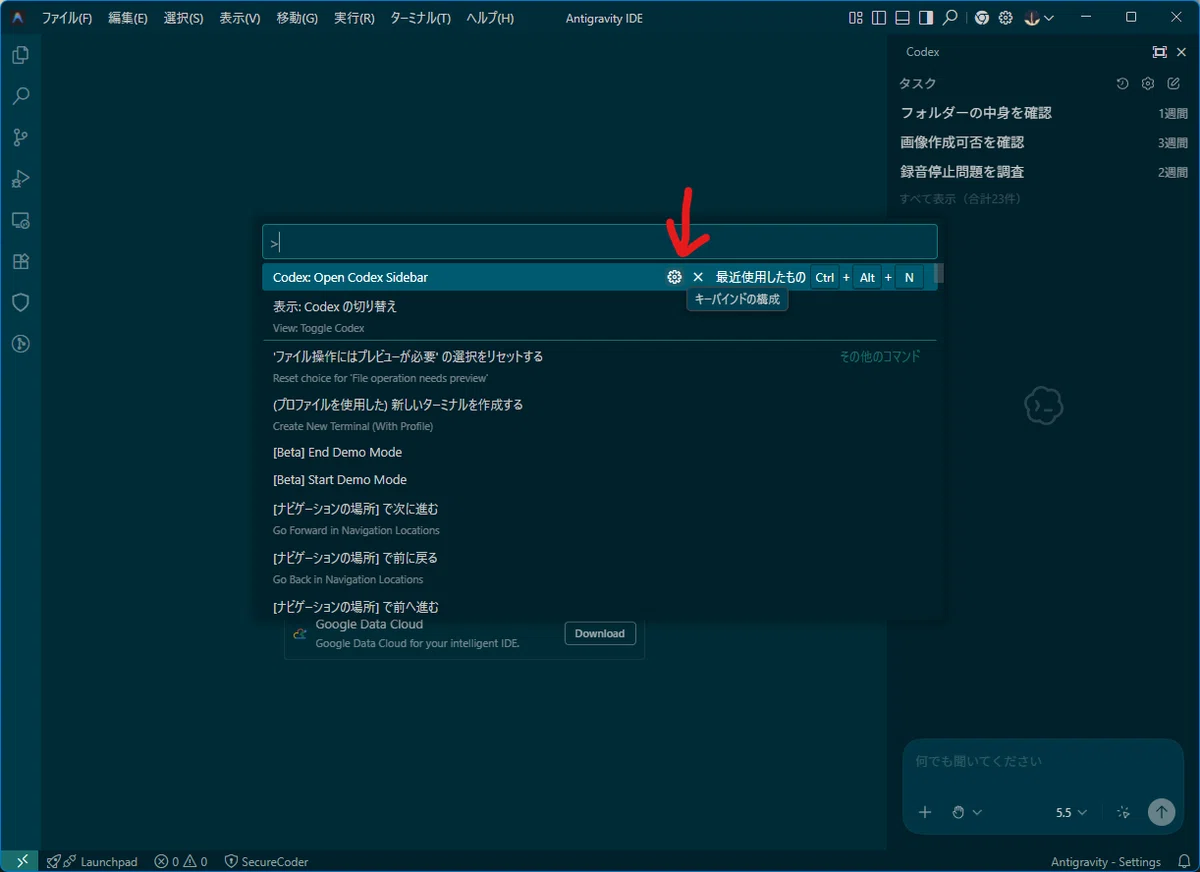Open the ターミナル(T) menu
The height and width of the screenshot is (872, 1200).
[420, 18]
